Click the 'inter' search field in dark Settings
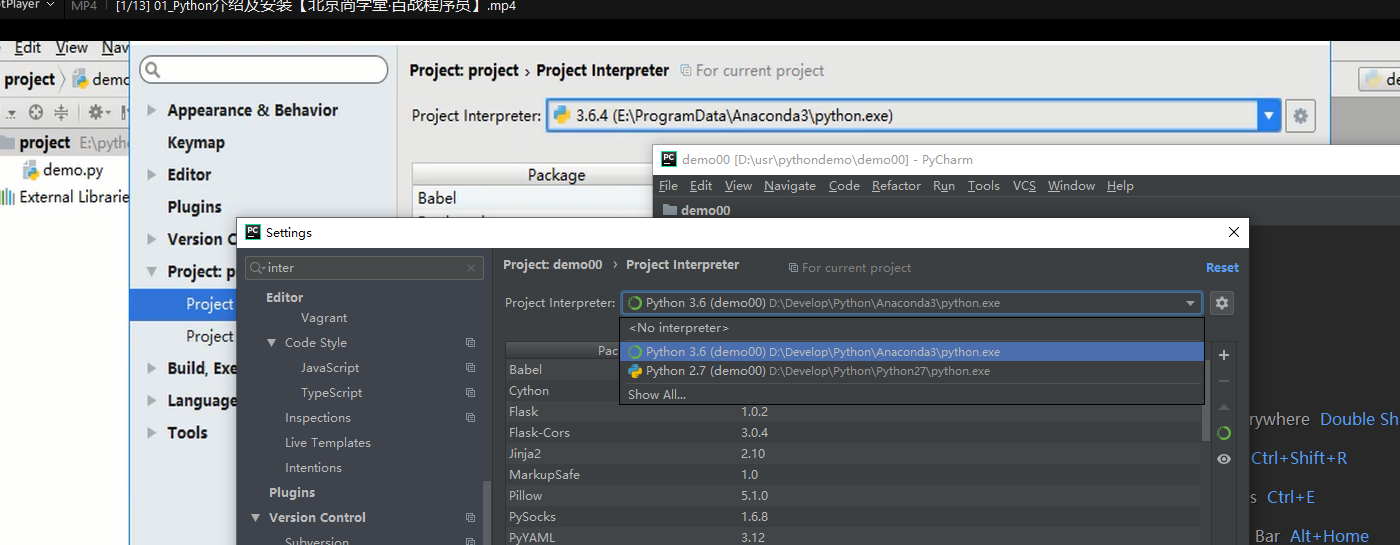1400x545 pixels. pyautogui.click(x=365, y=268)
